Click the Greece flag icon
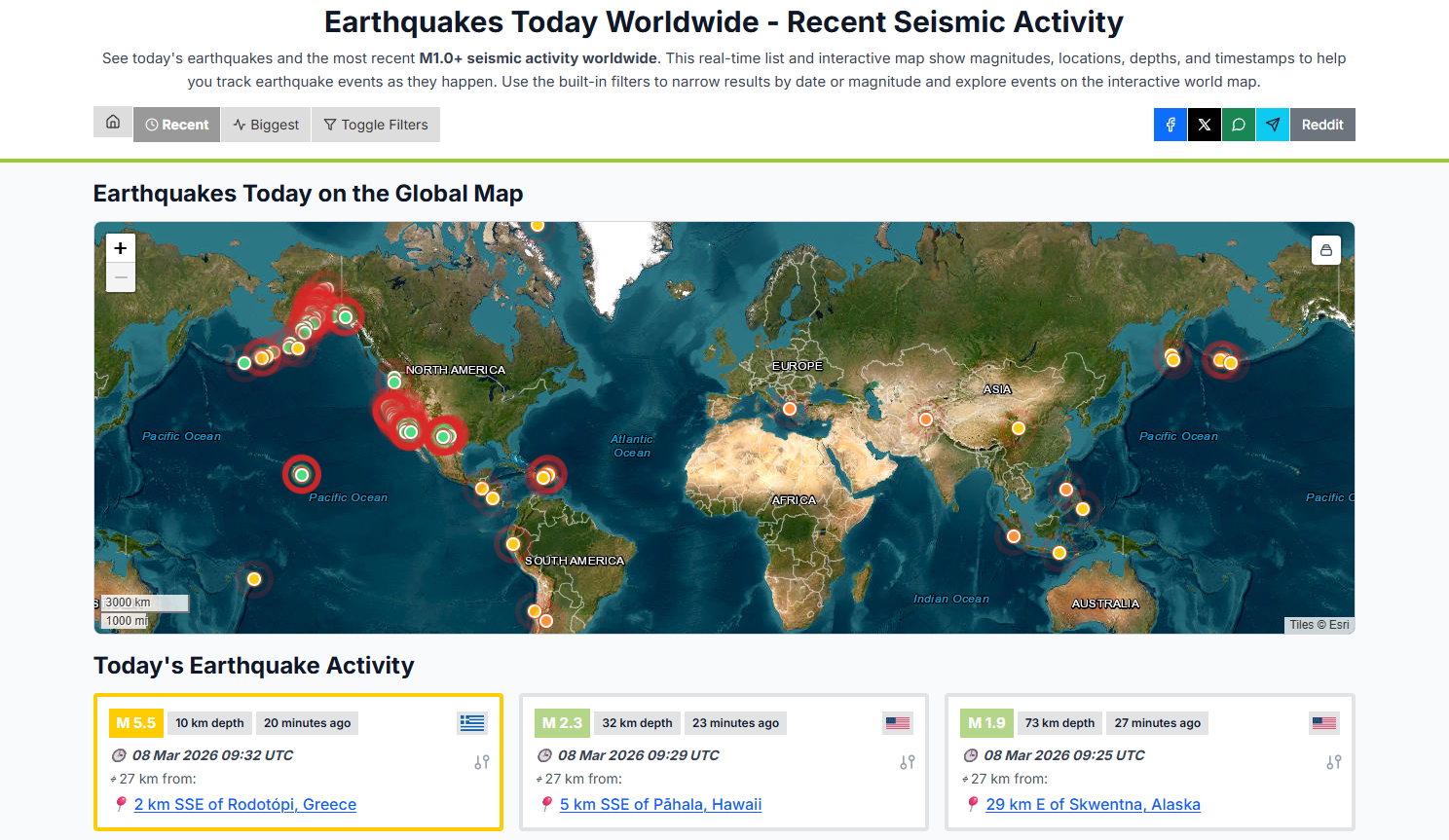 coord(472,722)
